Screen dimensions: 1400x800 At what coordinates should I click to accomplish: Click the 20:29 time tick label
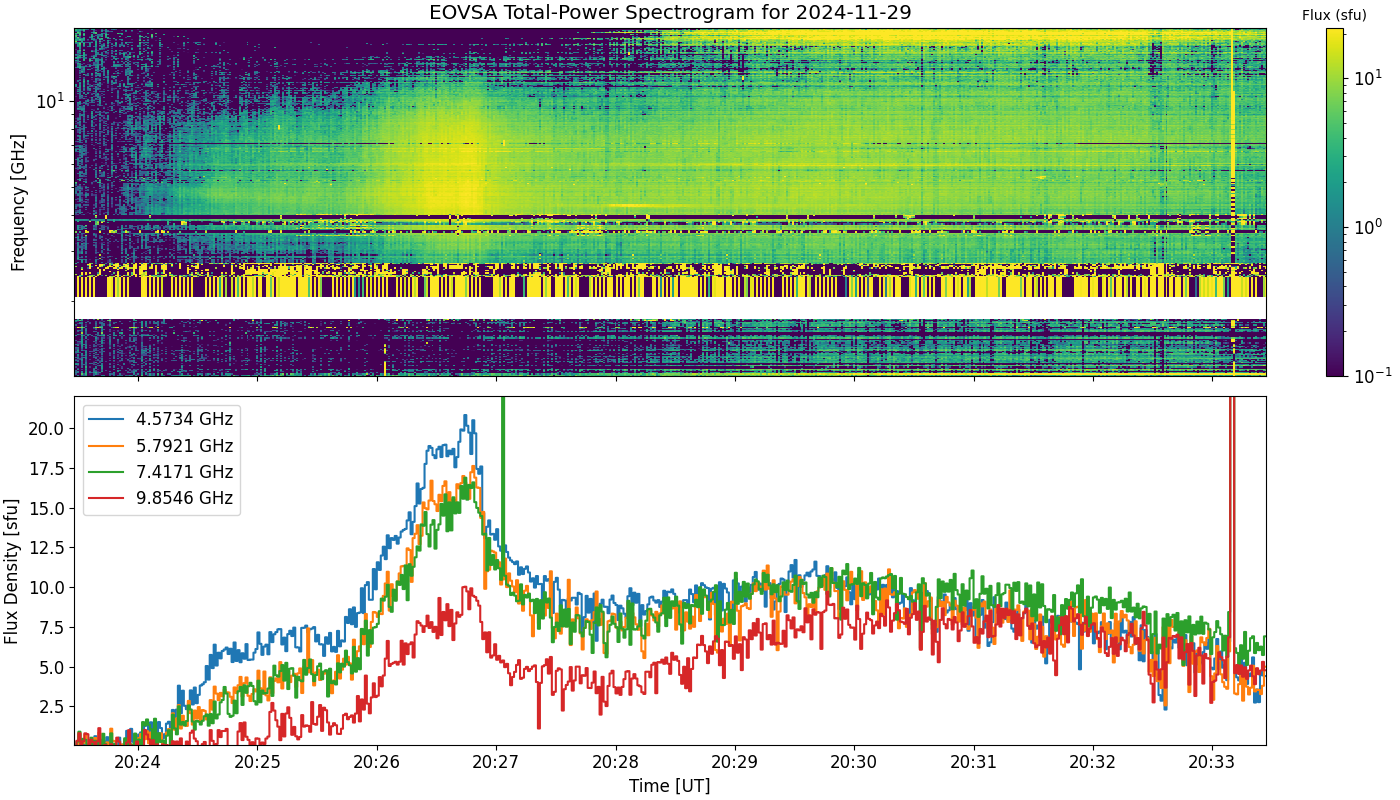[x=735, y=762]
